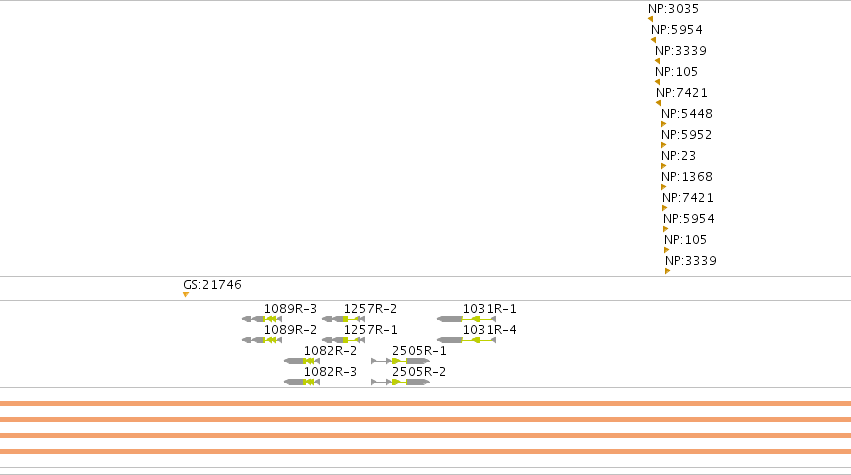Click the bottommost orange track bar

[426, 452]
